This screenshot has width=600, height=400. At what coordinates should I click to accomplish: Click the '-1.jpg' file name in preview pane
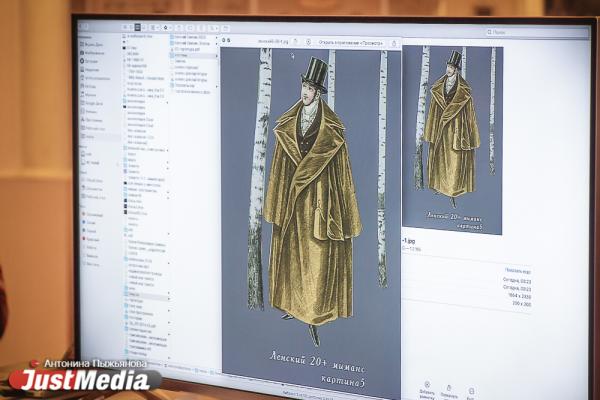408,241
